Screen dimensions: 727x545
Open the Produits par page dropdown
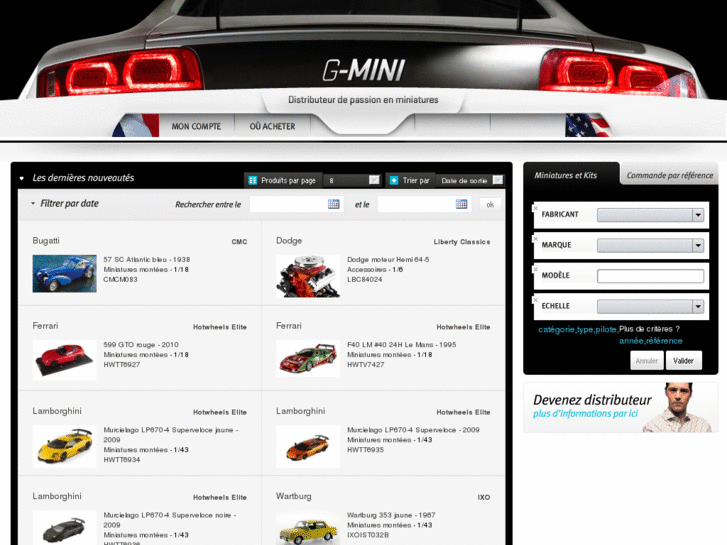352,180
